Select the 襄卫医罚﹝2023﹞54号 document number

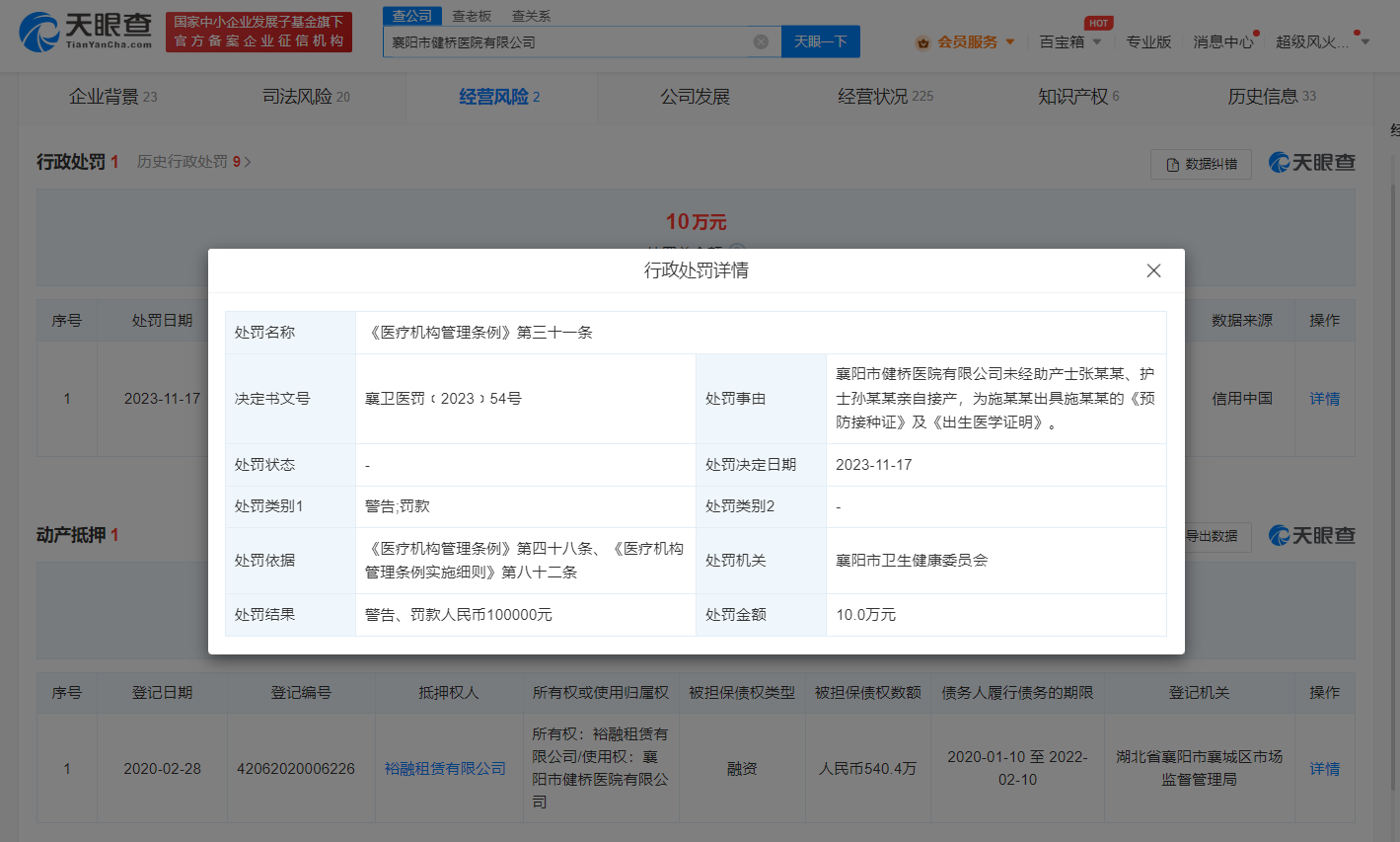[x=443, y=399]
